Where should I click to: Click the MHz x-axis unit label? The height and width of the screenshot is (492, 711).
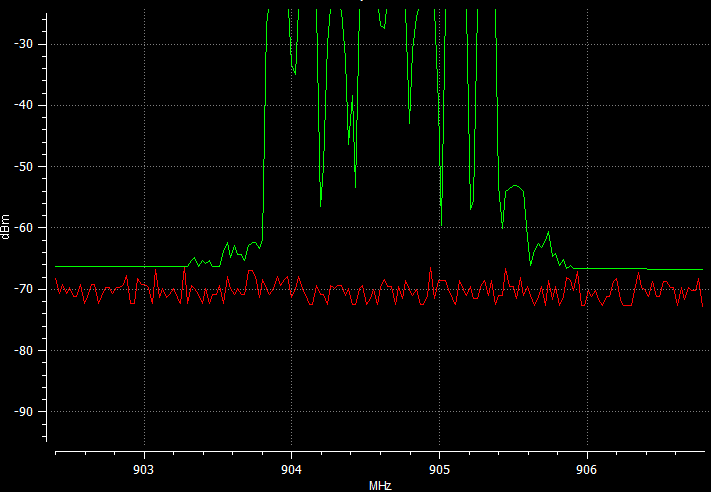(380, 487)
